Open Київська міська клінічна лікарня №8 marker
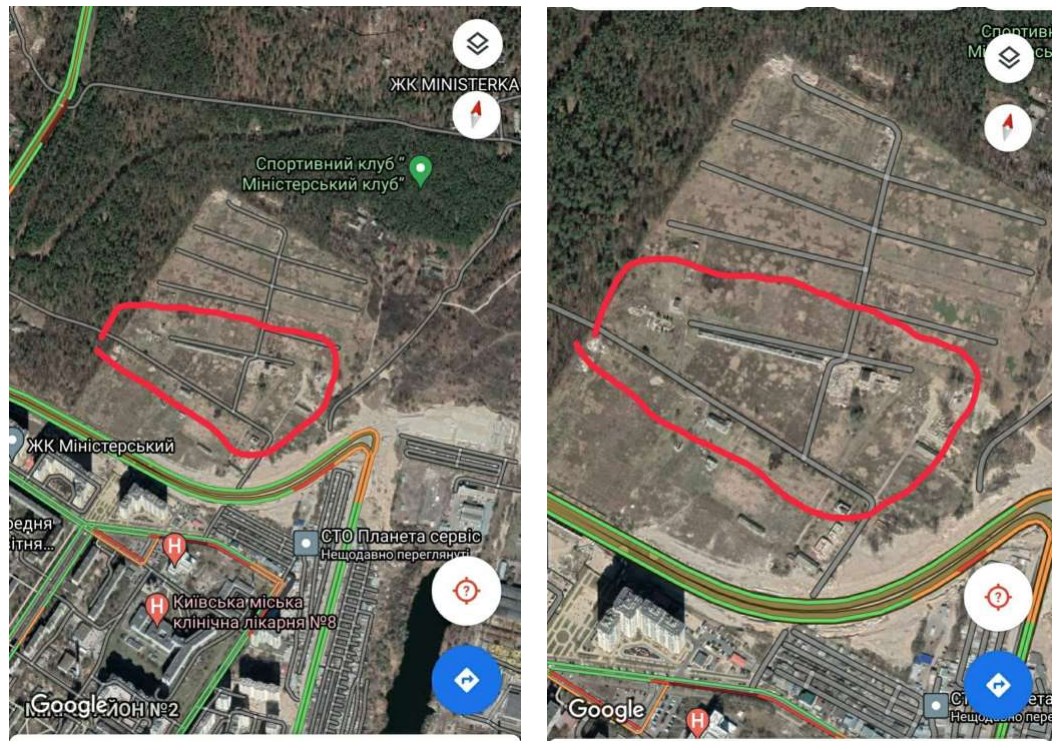 click(157, 609)
